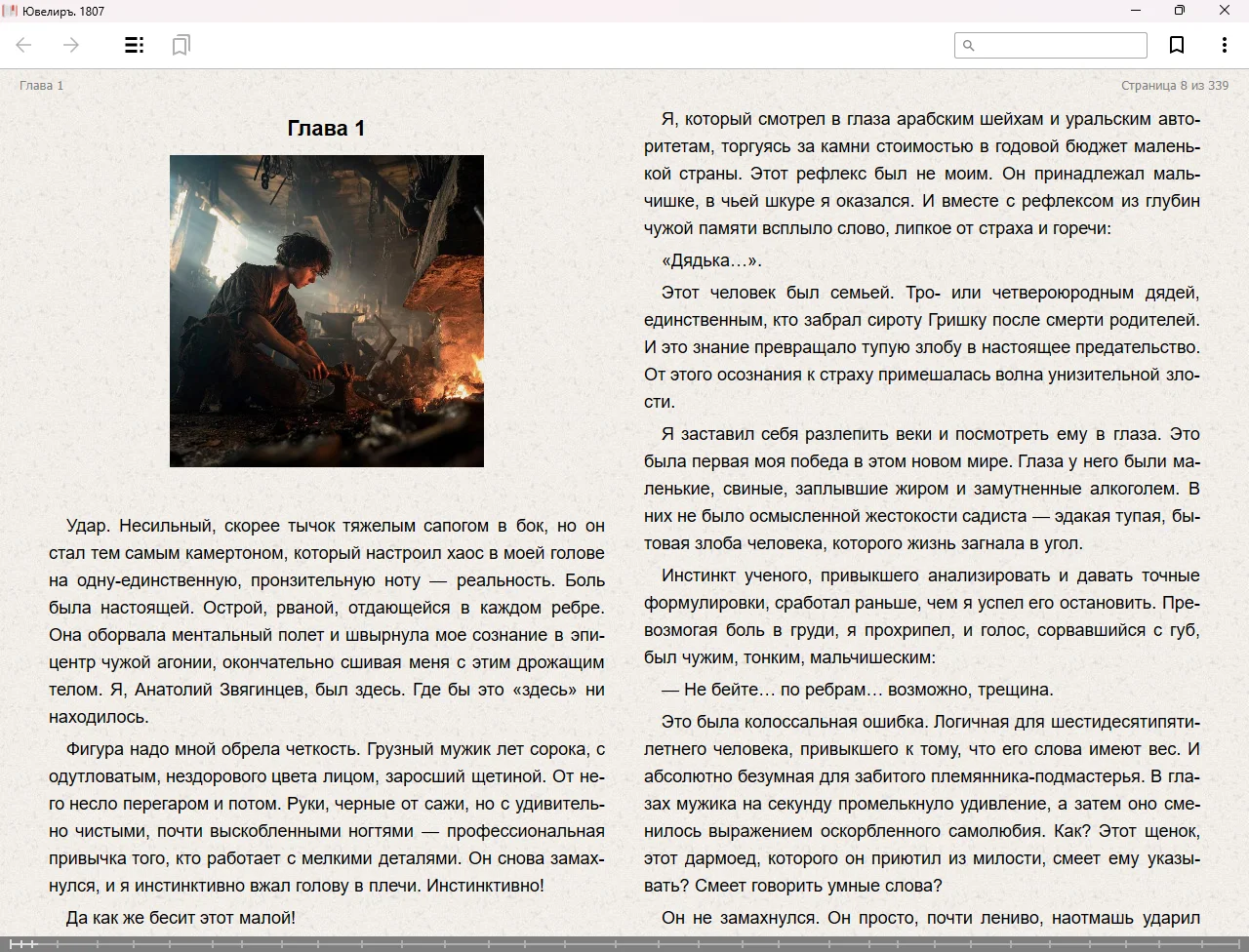The width and height of the screenshot is (1249, 952).
Task: Click the line '«Дядька…».' in the right column
Action: [x=711, y=260]
